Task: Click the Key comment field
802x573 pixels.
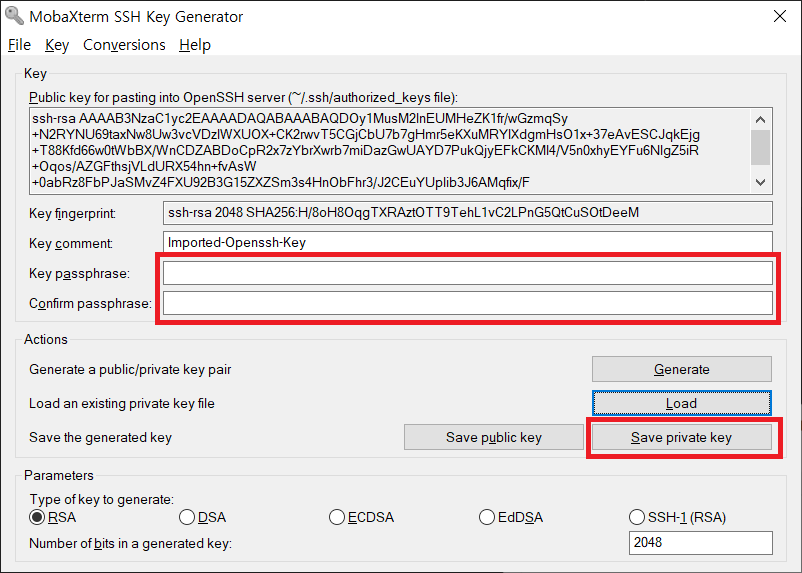Action: pyautogui.click(x=467, y=243)
